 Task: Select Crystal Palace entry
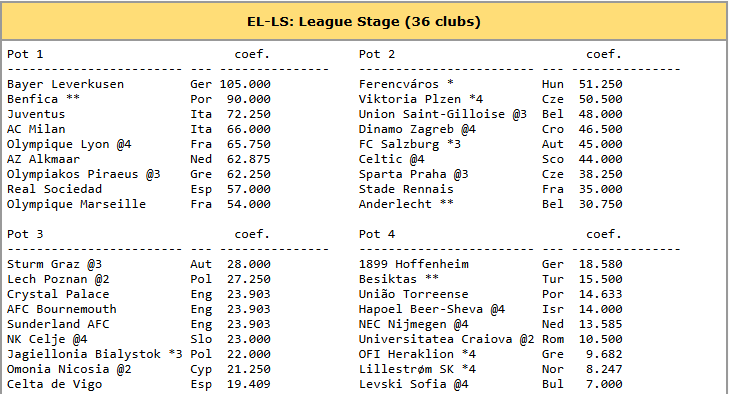pos(58,294)
